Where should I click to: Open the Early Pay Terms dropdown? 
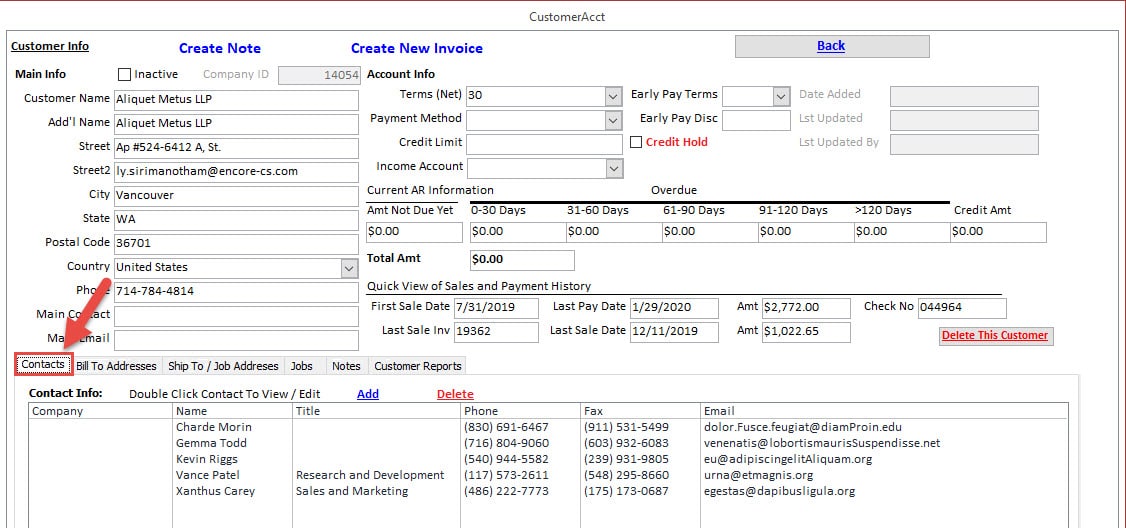pyautogui.click(x=781, y=96)
